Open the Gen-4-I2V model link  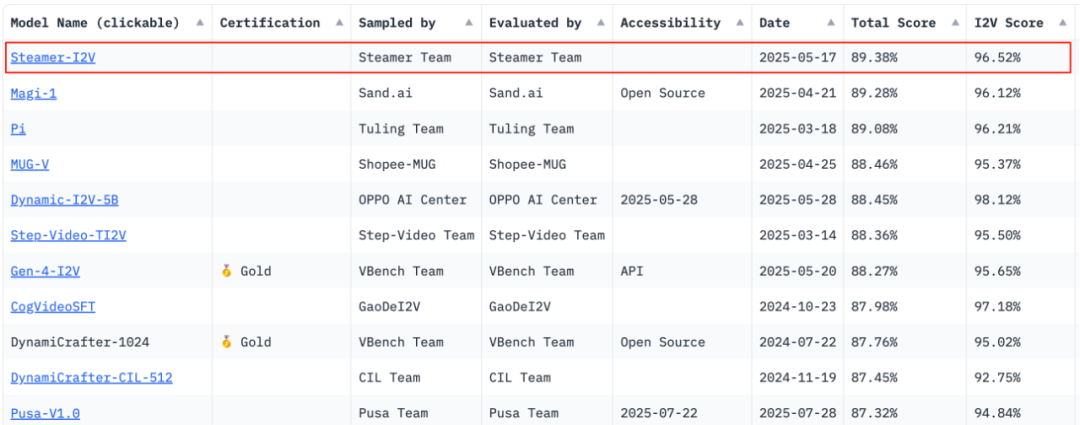click(45, 271)
